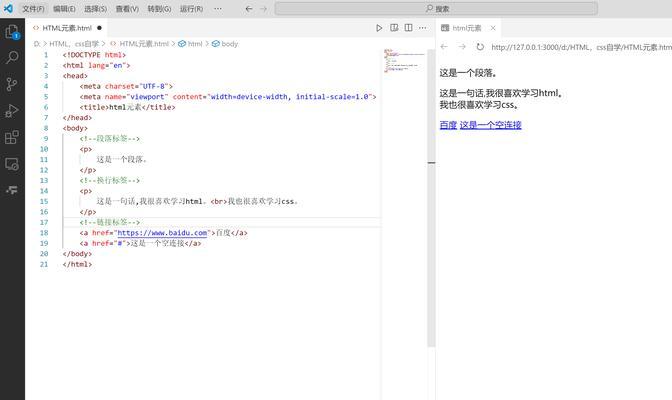Click the code minimap overview

[x=403, y=61]
